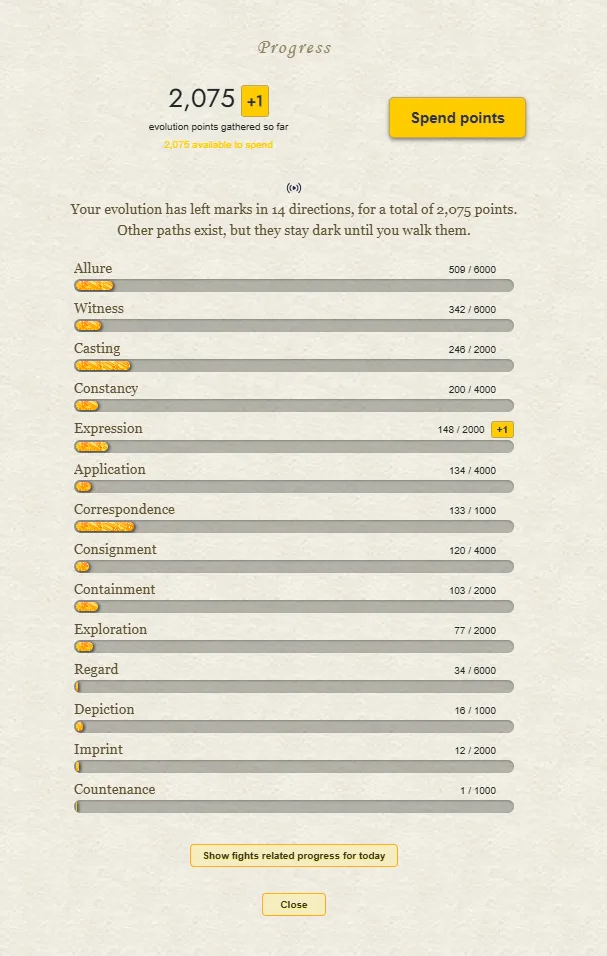Image resolution: width=607 pixels, height=956 pixels.
Task: Click the 2,075 available to spend text
Action: click(x=218, y=144)
